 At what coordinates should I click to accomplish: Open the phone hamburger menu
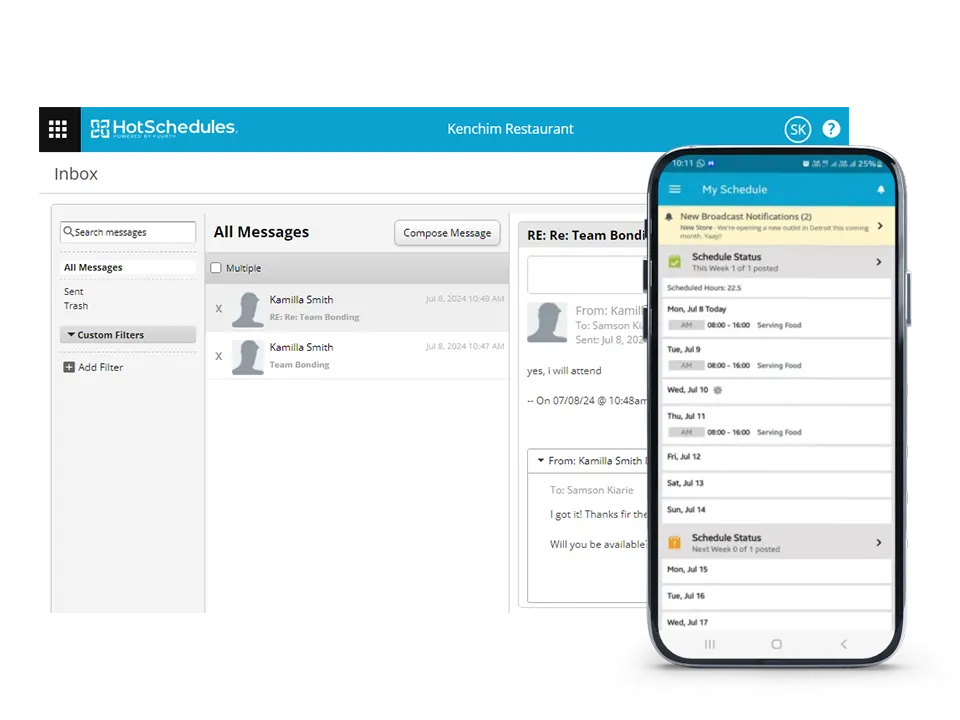675,189
